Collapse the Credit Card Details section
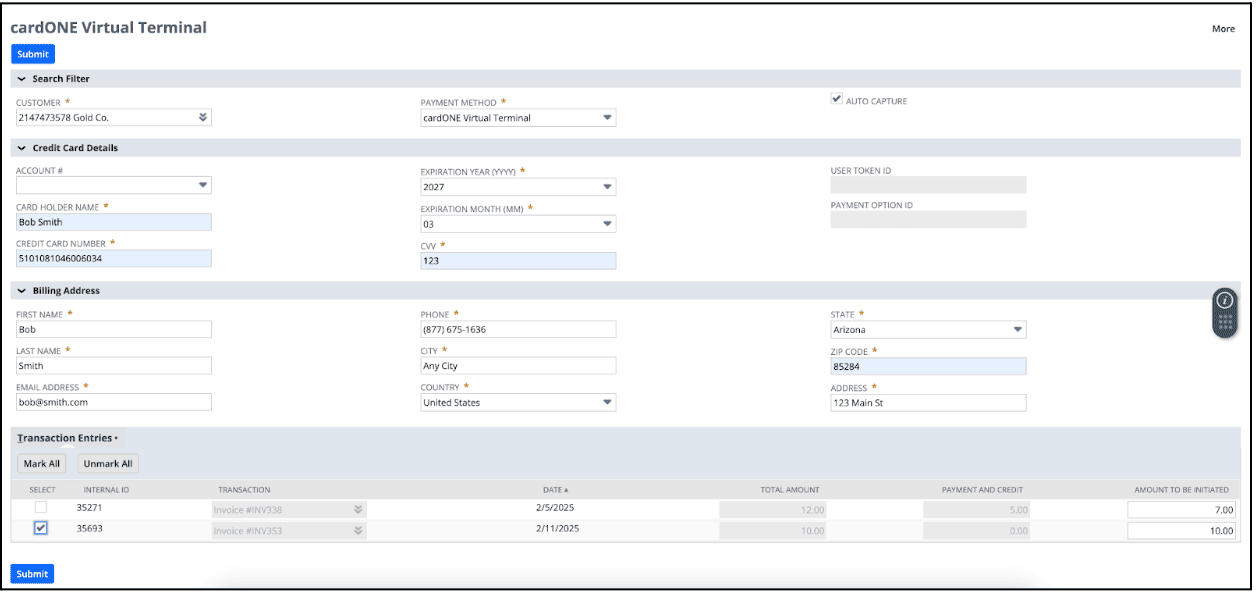 (x=22, y=148)
